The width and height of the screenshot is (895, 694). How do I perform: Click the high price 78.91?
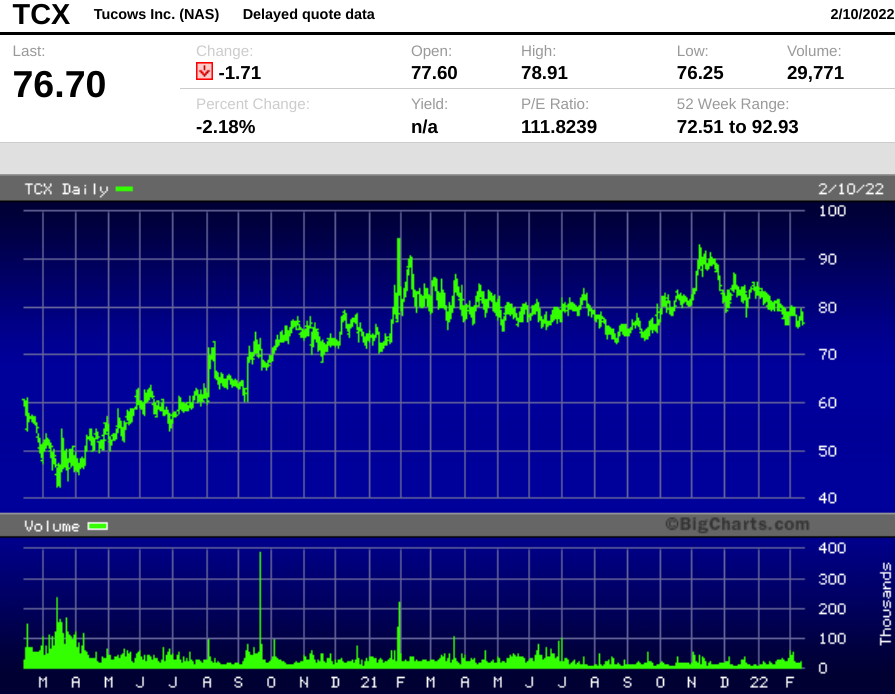point(545,72)
